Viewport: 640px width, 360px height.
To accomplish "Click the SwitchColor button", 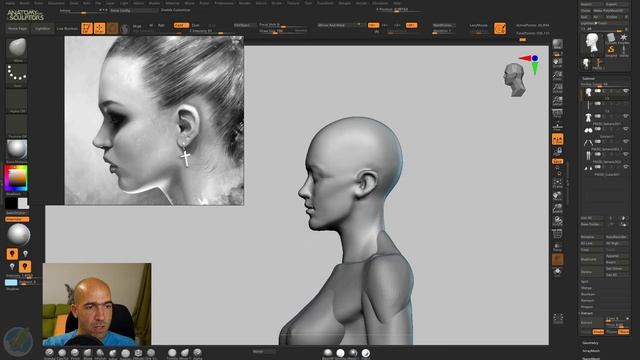I will 16,213.
